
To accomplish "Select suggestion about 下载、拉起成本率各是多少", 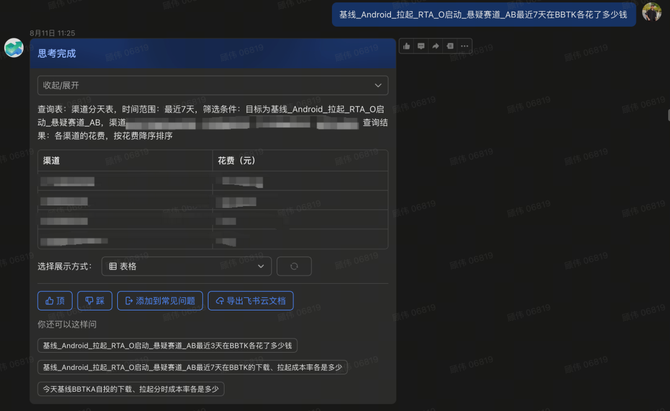I will pyautogui.click(x=192, y=367).
